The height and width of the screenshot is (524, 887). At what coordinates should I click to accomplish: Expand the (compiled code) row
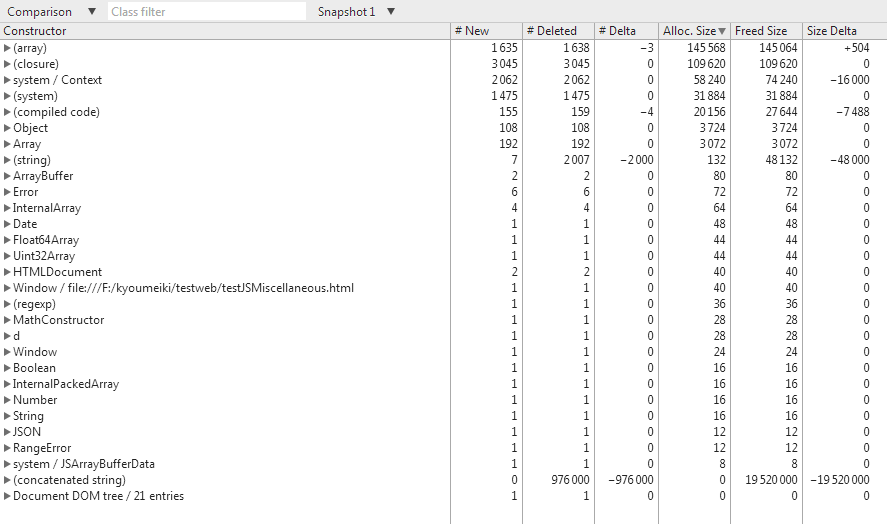(x=7, y=112)
